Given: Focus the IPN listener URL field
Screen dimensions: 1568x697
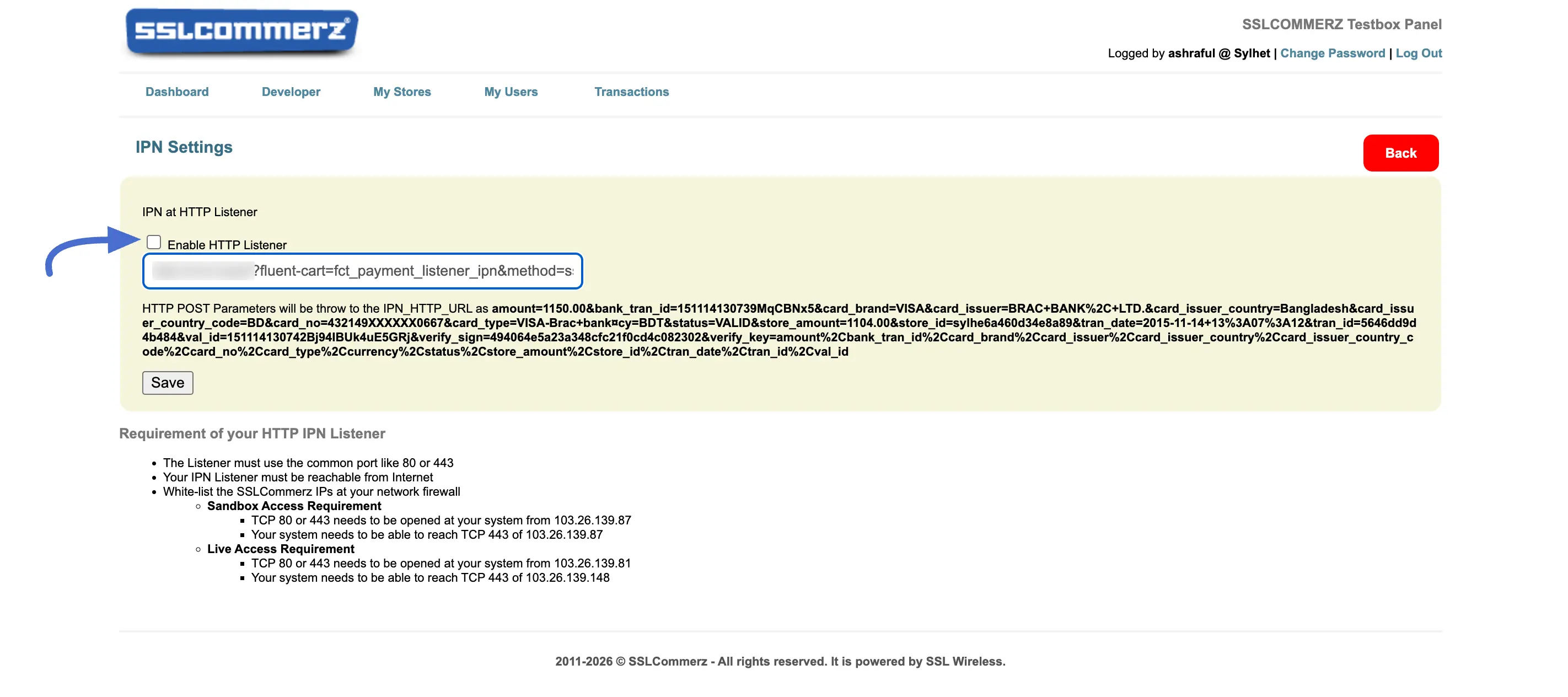Looking at the screenshot, I should point(362,271).
